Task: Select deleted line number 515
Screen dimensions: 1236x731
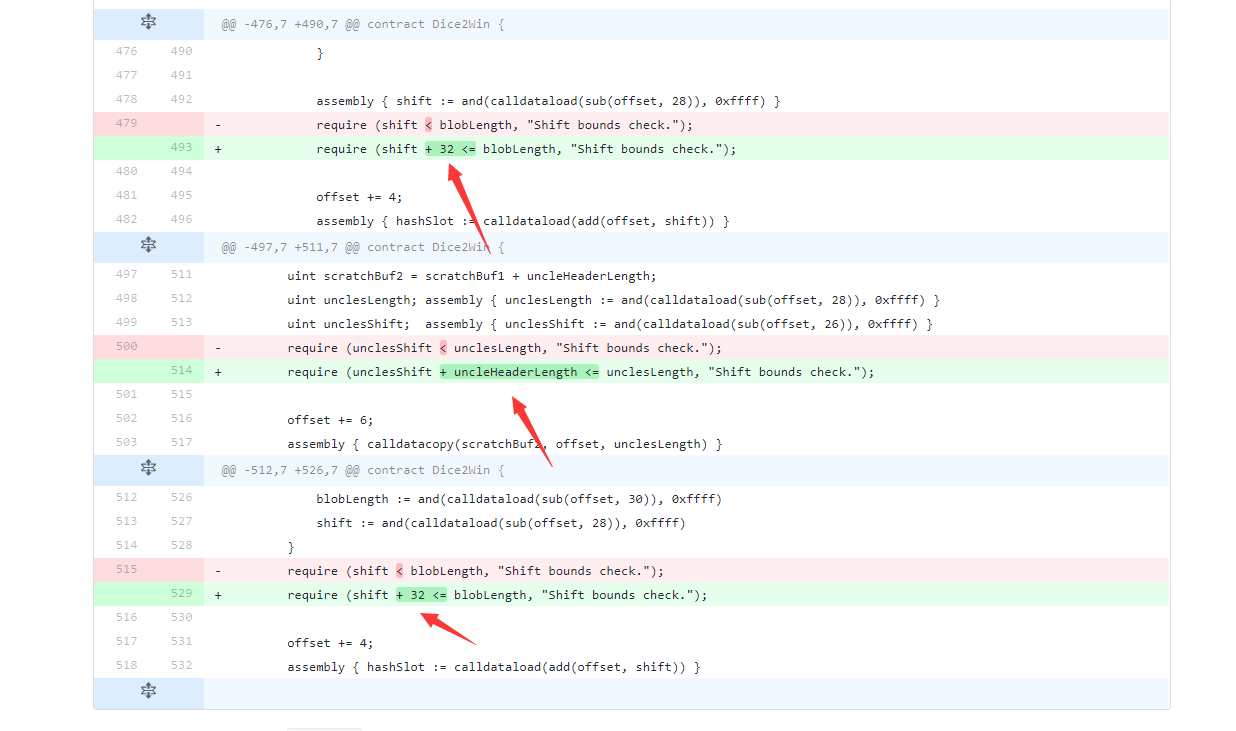Action: 126,569
